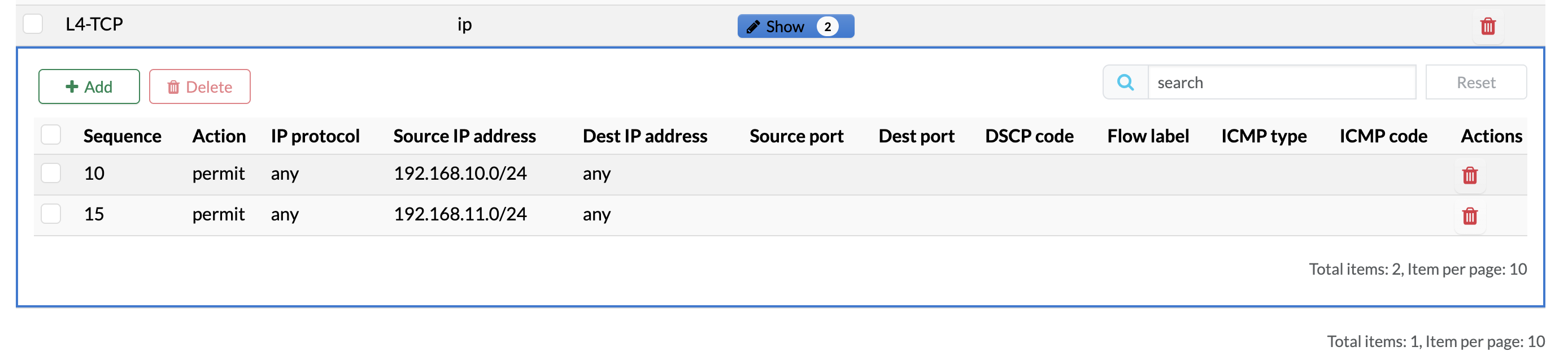Select checkbox for sequence 10 rule
1568x364 pixels.
pos(51,174)
